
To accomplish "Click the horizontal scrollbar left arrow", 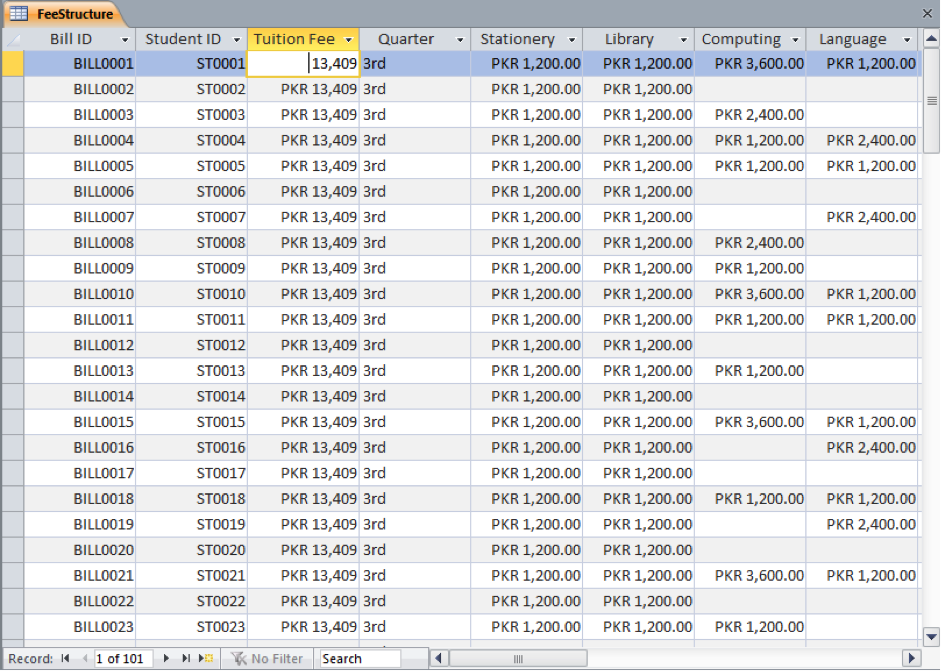I will point(437,658).
